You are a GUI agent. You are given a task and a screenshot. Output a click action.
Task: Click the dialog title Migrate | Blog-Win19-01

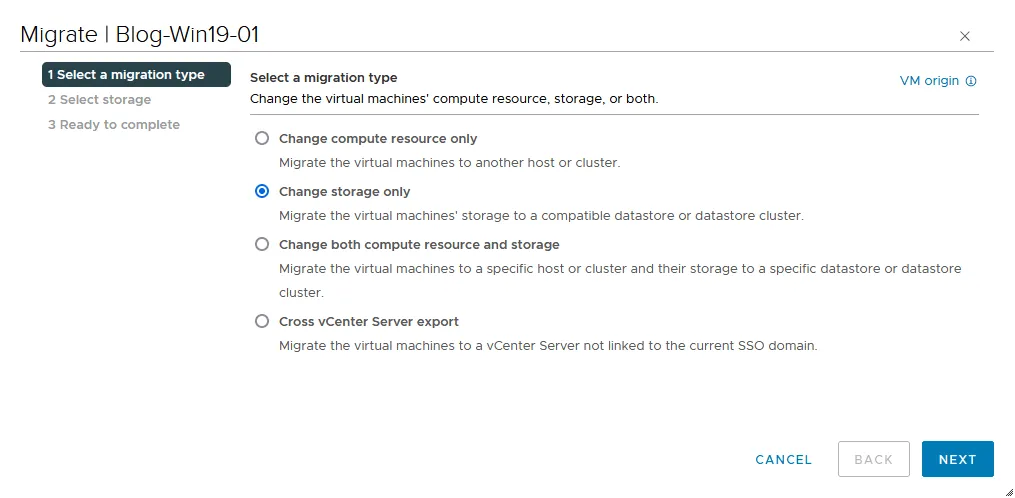click(140, 34)
